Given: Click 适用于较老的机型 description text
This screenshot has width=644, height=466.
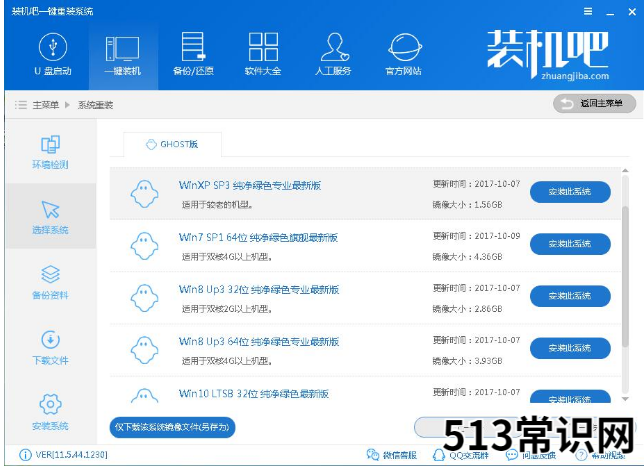Looking at the screenshot, I should 217,204.
